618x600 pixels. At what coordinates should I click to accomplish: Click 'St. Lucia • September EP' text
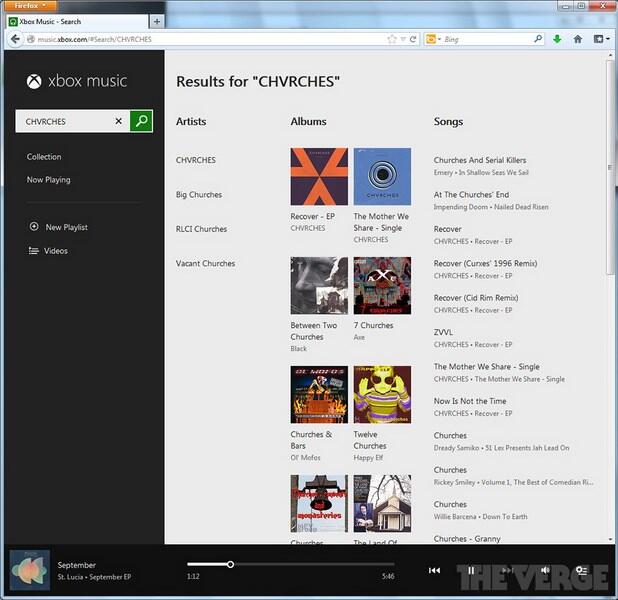(94, 577)
